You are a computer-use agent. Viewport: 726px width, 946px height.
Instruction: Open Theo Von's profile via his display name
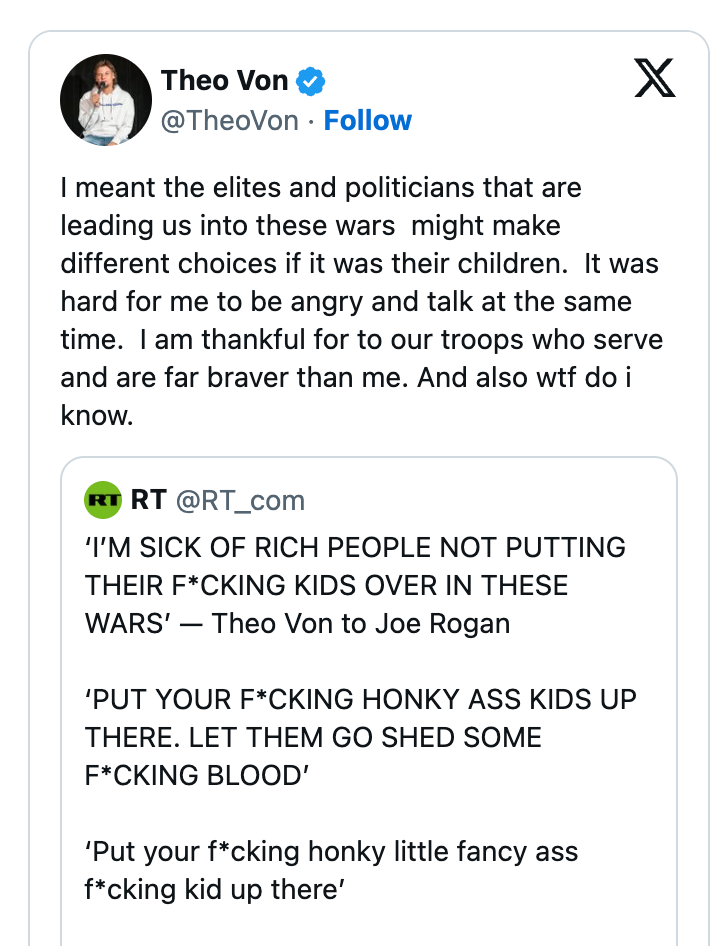[227, 81]
